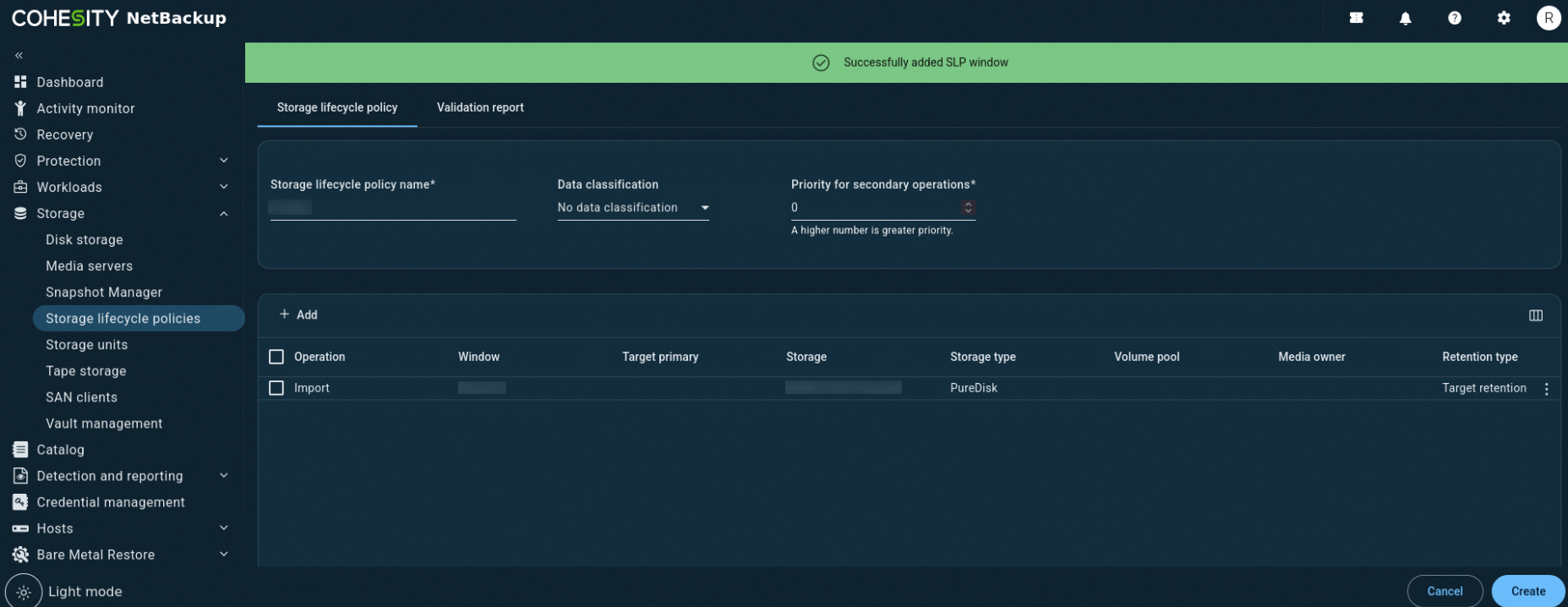Open the Import row actions menu

1547,389
